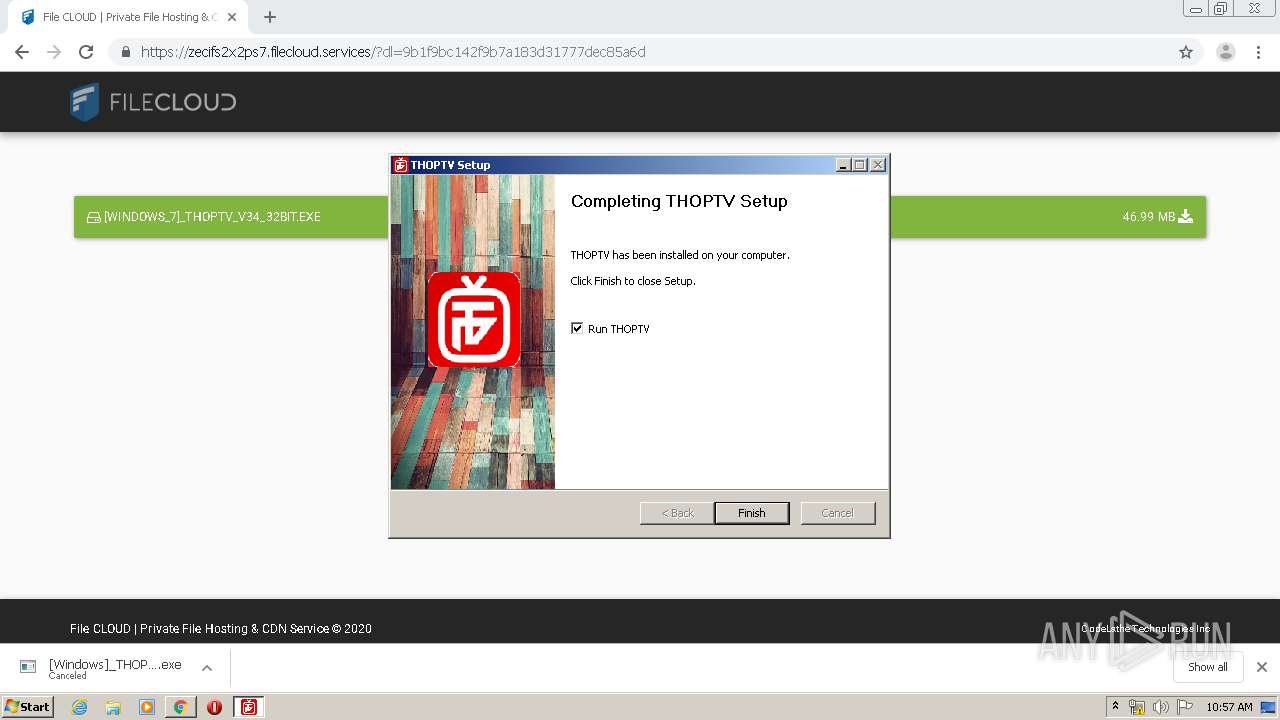Click the drive icon before the file name
1280x720 pixels.
point(94,217)
